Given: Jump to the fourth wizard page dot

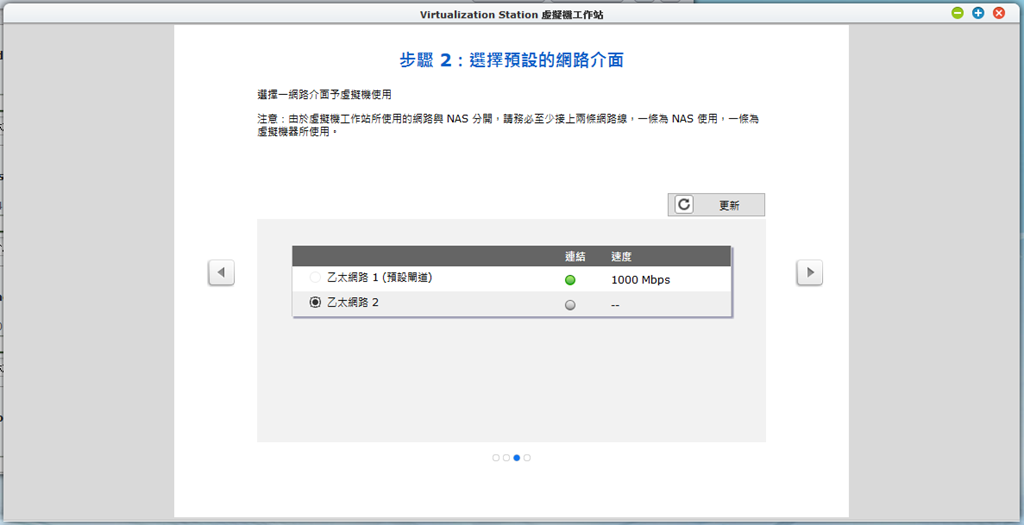Looking at the screenshot, I should (527, 458).
